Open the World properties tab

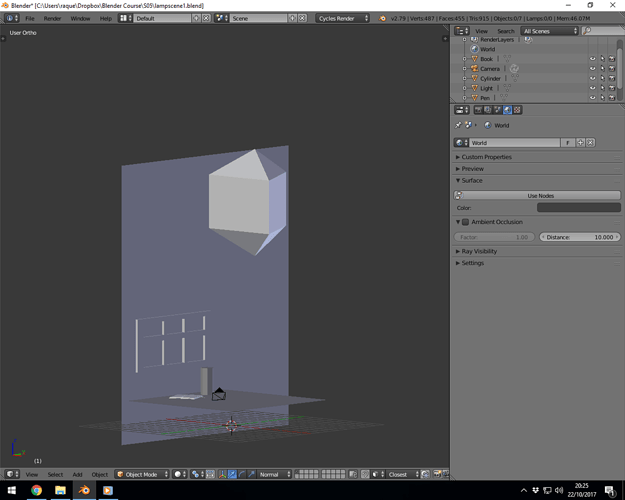click(x=507, y=110)
